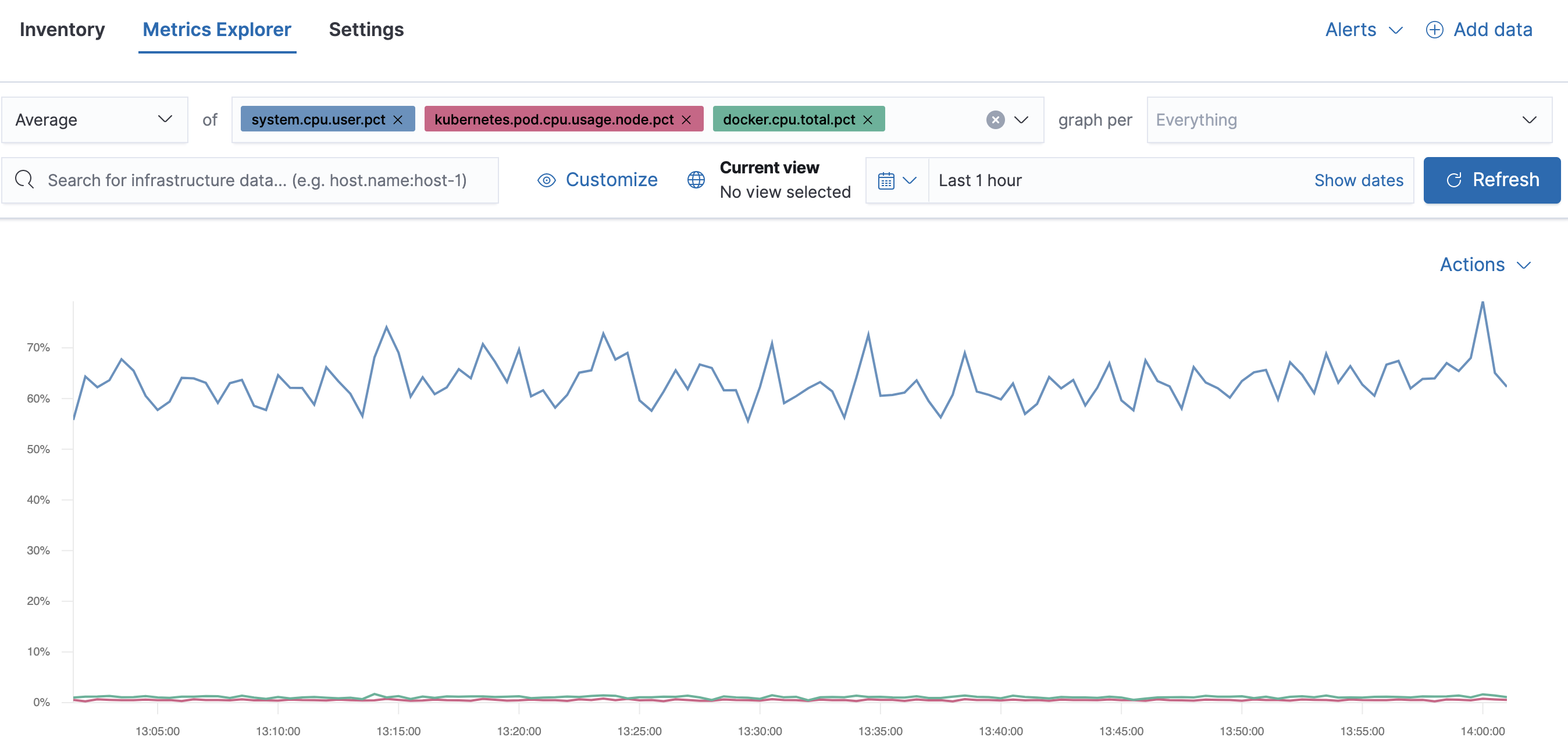The image size is (1568, 755).
Task: Open the Alerts dropdown menu
Action: [1363, 29]
